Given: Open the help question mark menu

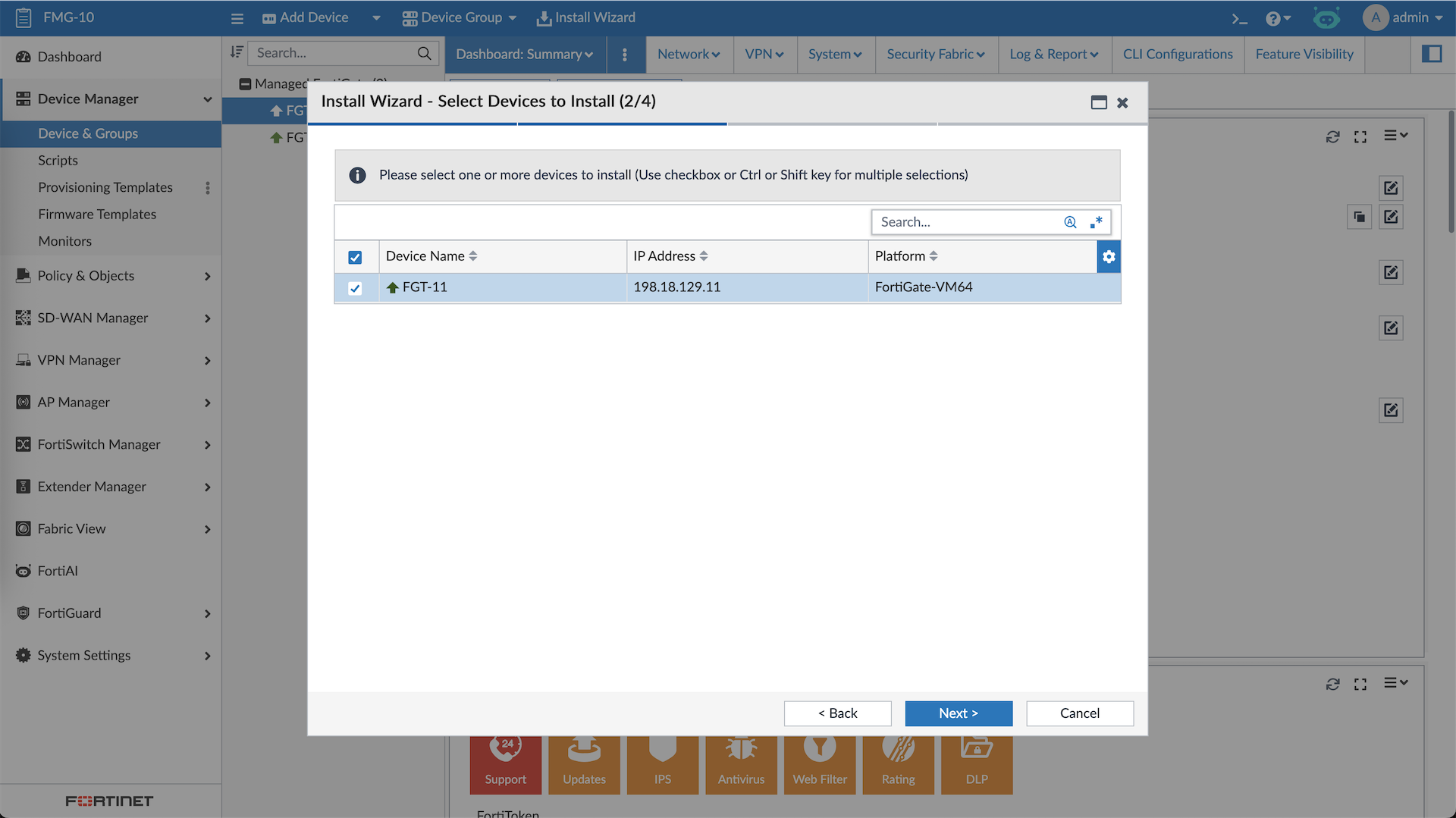Looking at the screenshot, I should coord(1277,18).
